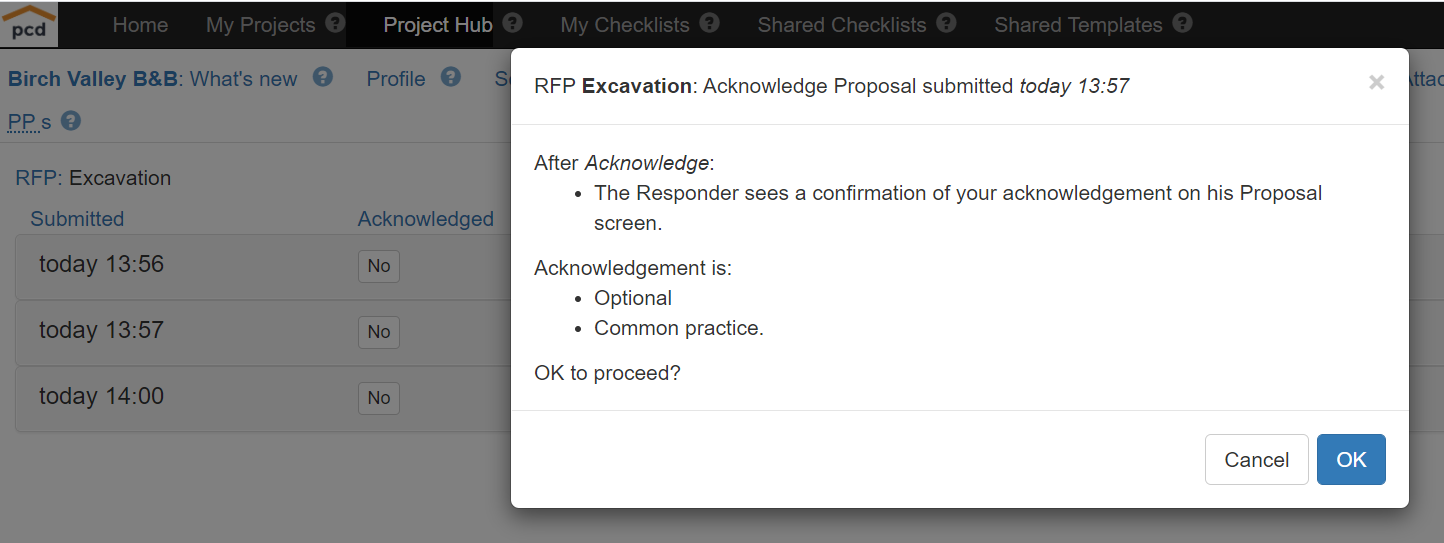Open help icon next to Shared Checklists
Image resolution: width=1444 pixels, height=543 pixels.
[x=946, y=23]
